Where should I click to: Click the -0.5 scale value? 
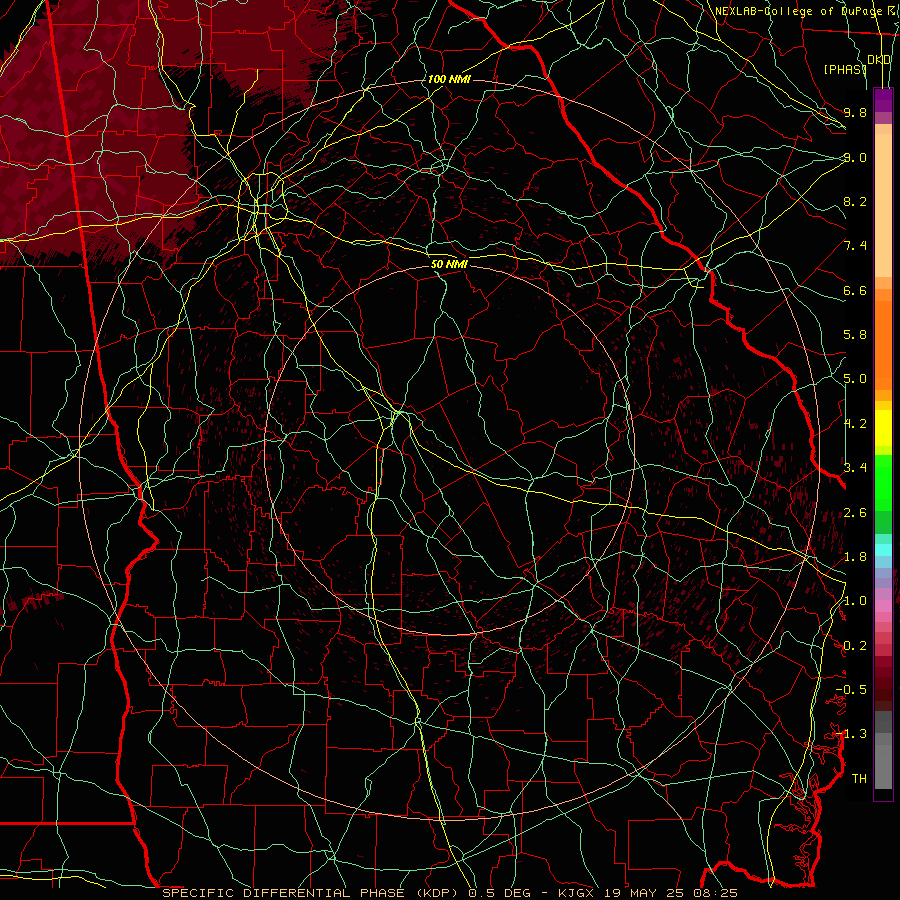pyautogui.click(x=851, y=690)
